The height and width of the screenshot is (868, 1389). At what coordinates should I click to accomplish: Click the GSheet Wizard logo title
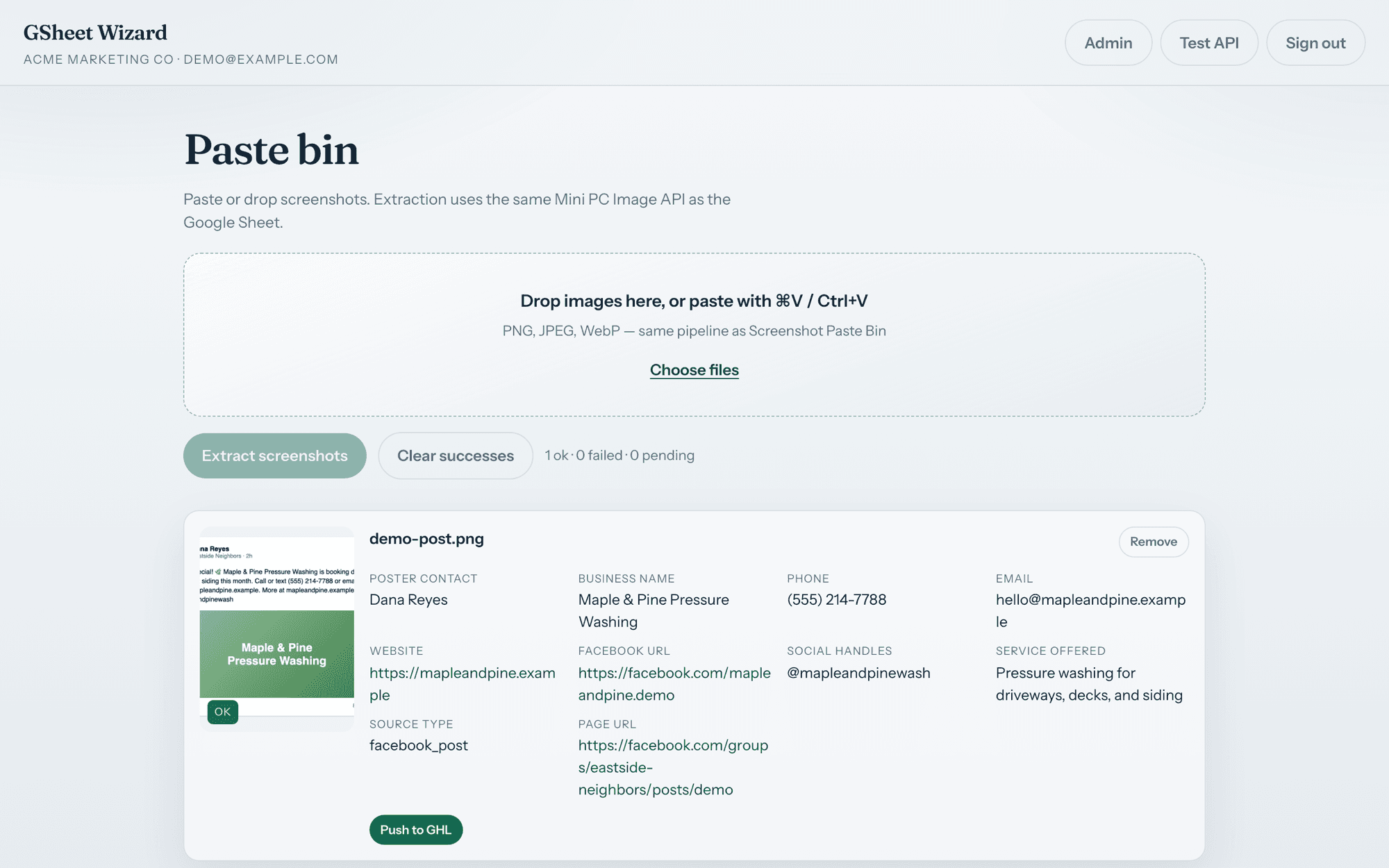tap(95, 33)
